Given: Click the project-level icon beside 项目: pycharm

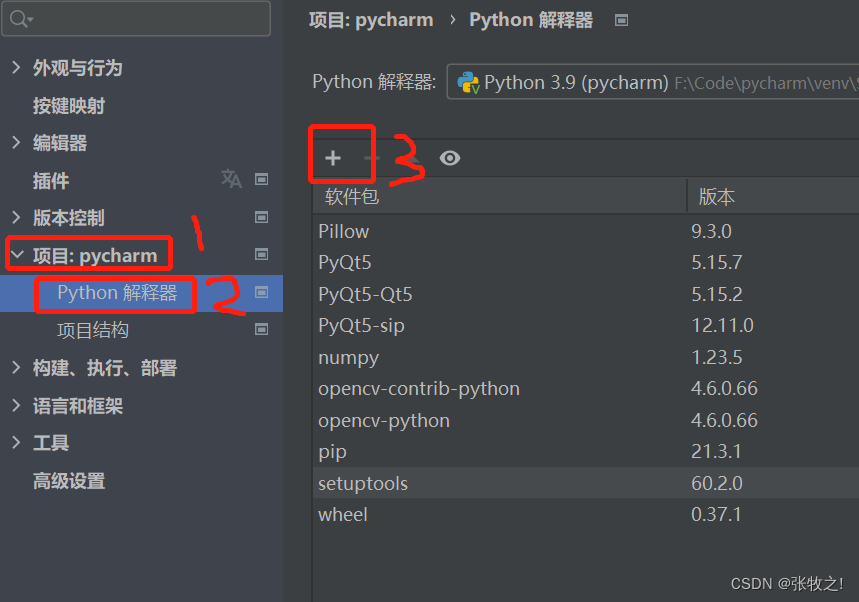Looking at the screenshot, I should [x=262, y=254].
